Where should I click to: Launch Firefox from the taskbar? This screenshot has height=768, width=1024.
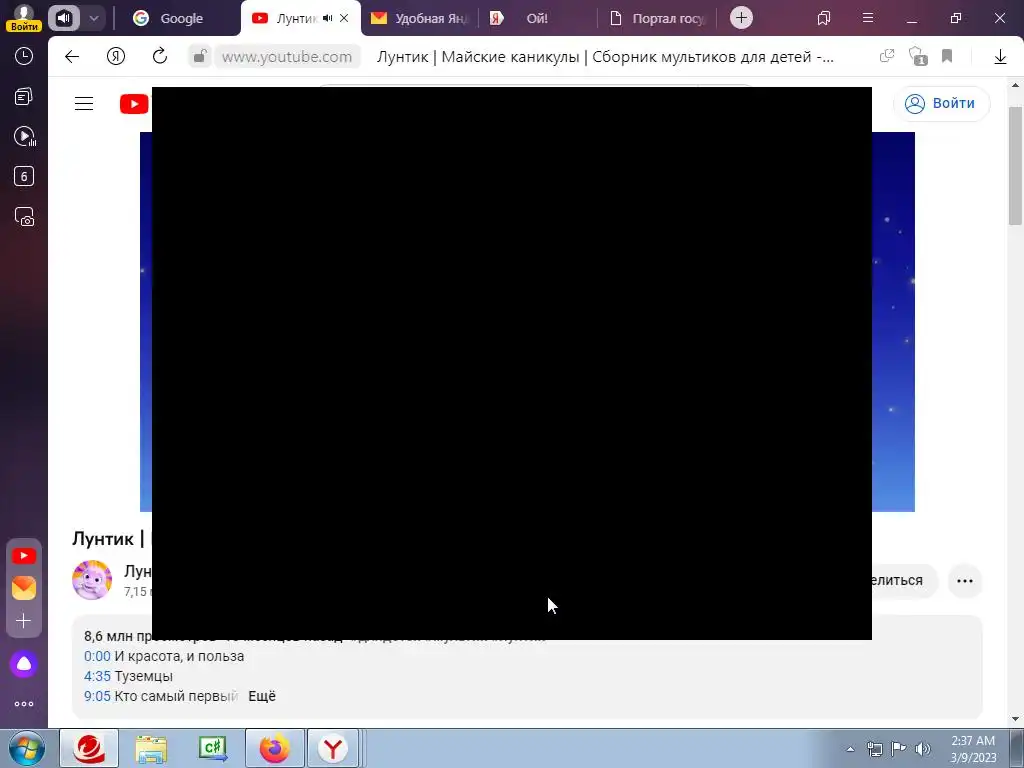coord(274,748)
